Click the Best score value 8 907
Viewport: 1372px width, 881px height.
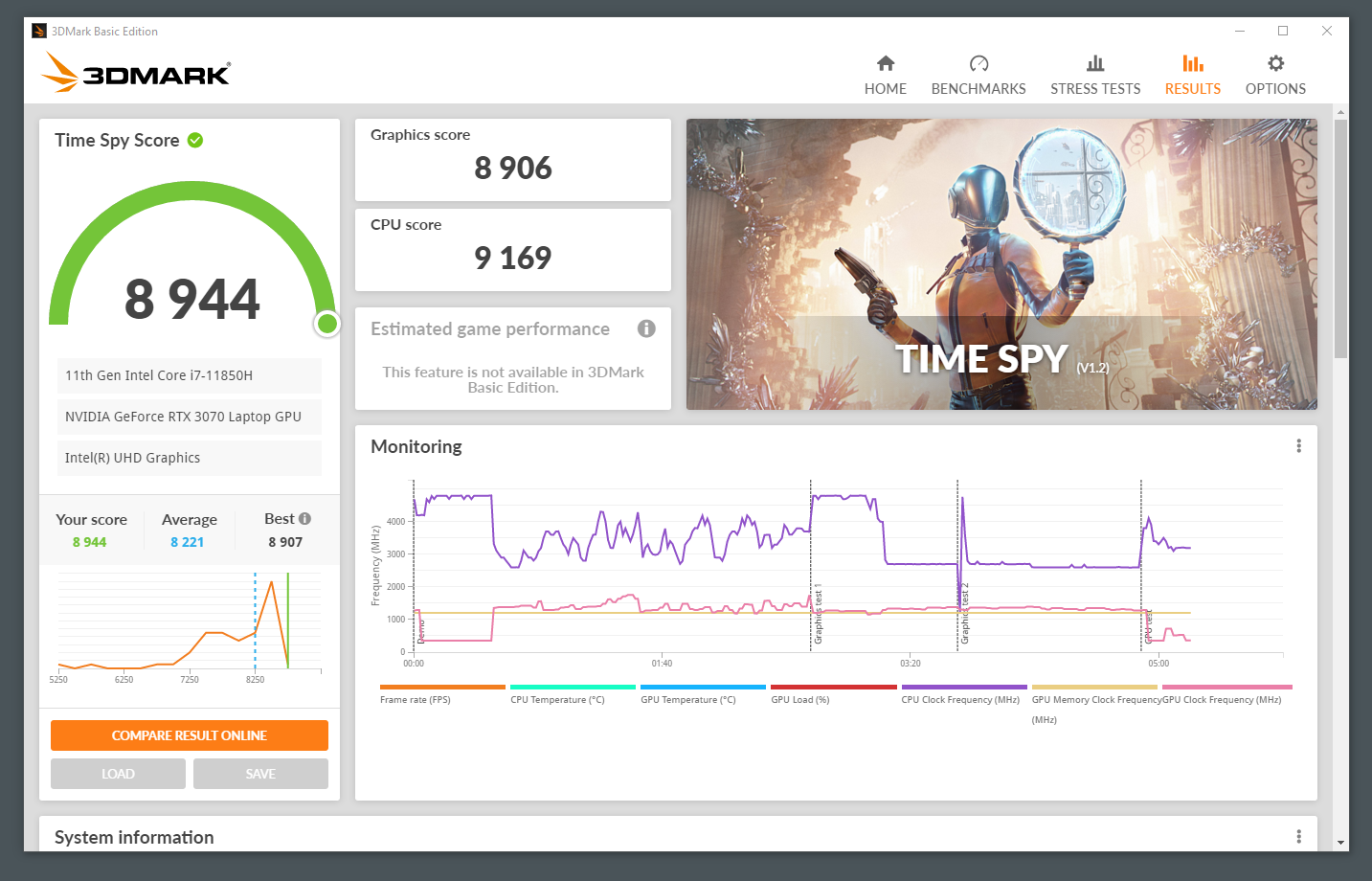tap(285, 542)
